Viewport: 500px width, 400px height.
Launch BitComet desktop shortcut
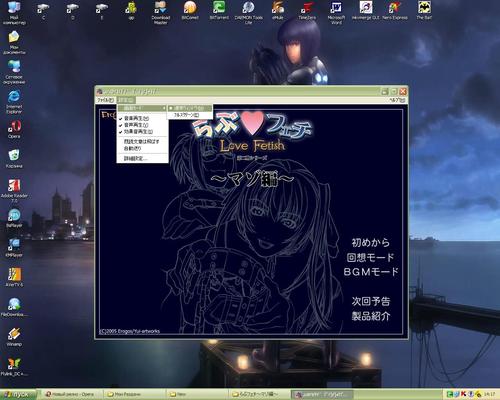[190, 11]
